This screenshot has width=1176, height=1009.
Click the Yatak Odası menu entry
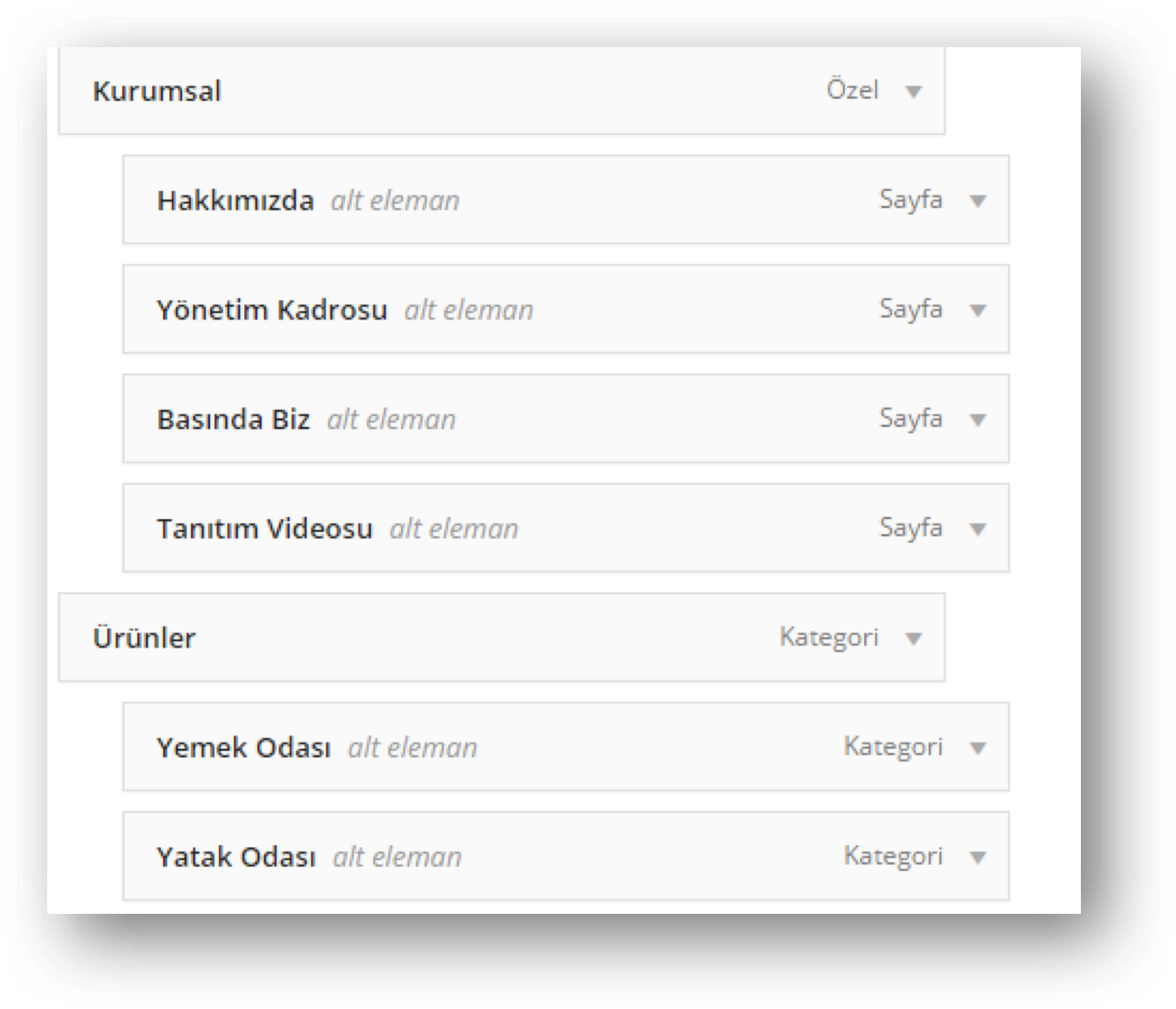[236, 857]
